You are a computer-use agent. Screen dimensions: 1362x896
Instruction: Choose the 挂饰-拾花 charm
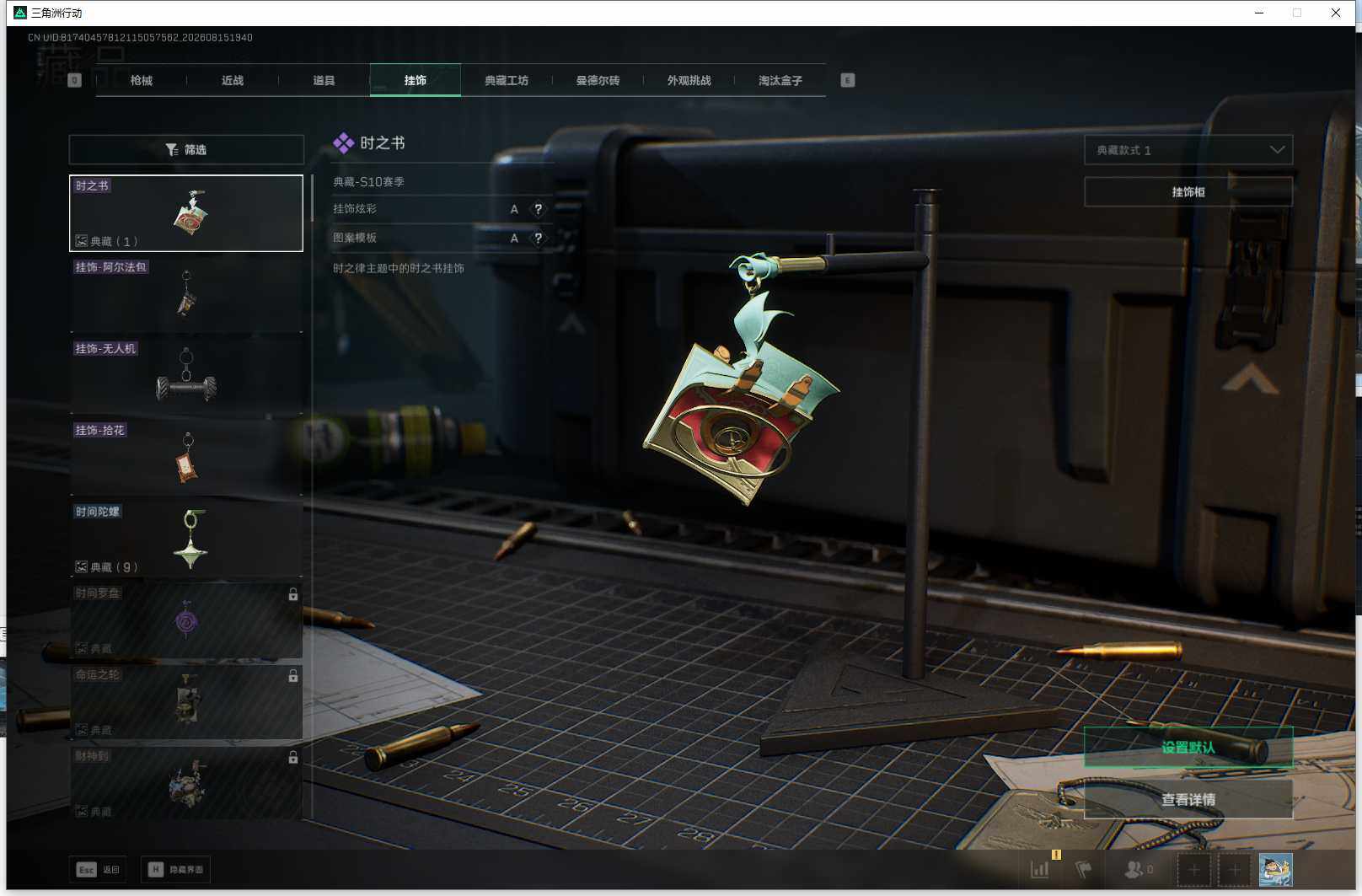tap(186, 458)
